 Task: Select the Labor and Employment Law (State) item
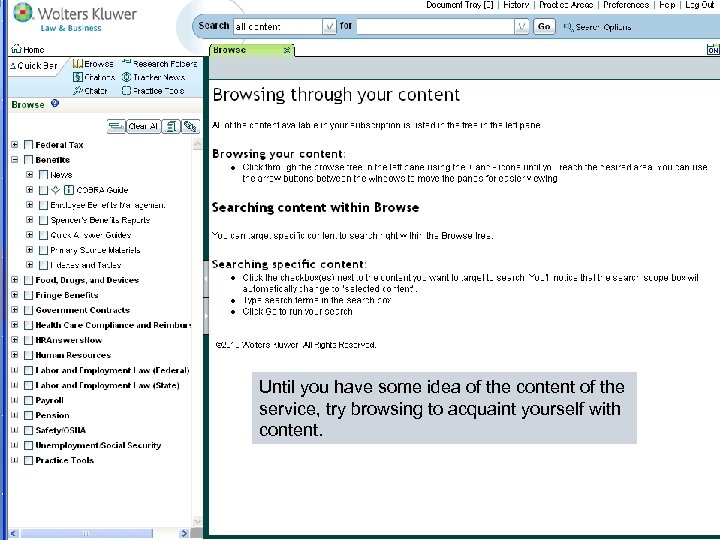[x=107, y=385]
